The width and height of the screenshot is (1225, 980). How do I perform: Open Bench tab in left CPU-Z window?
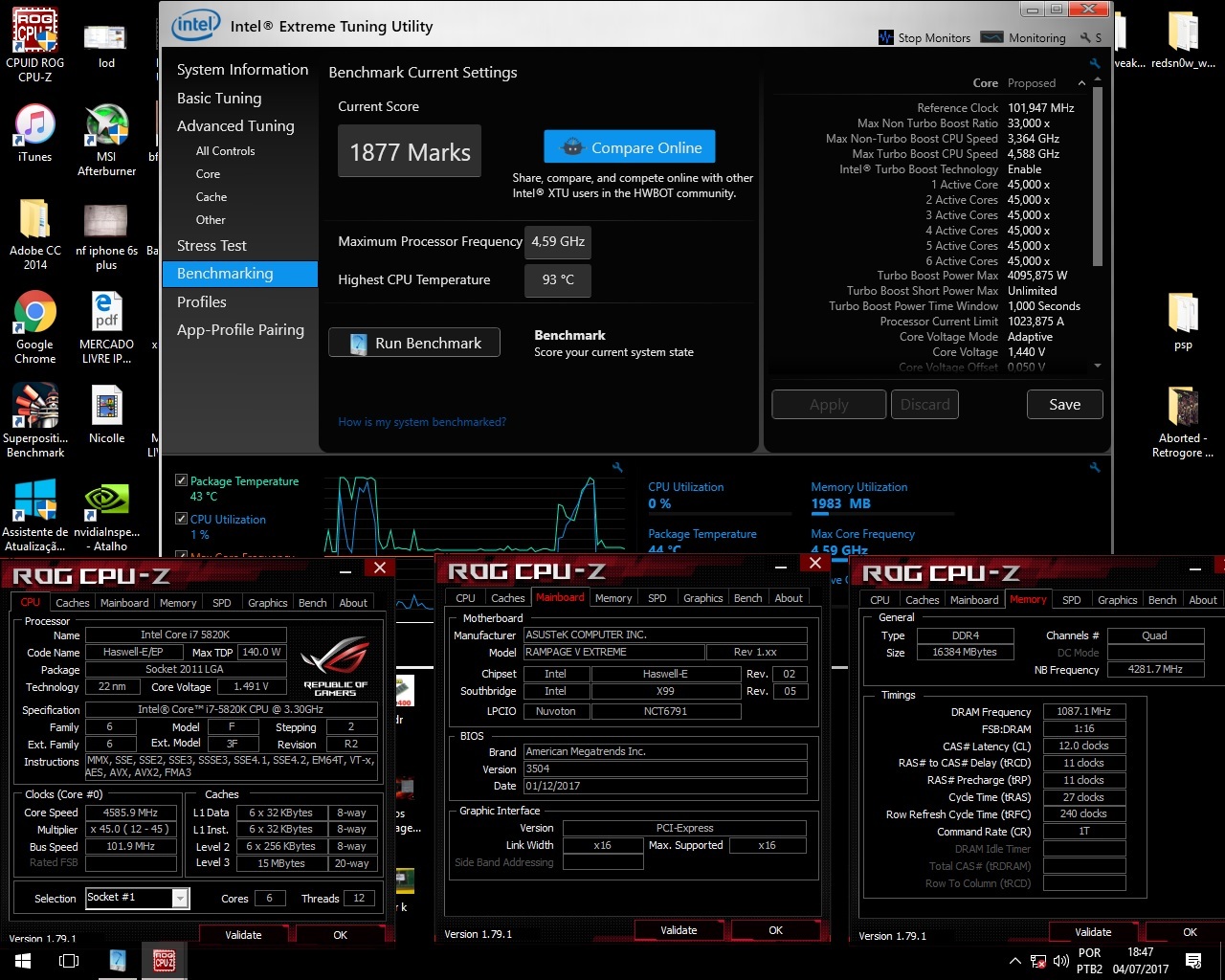[x=312, y=603]
